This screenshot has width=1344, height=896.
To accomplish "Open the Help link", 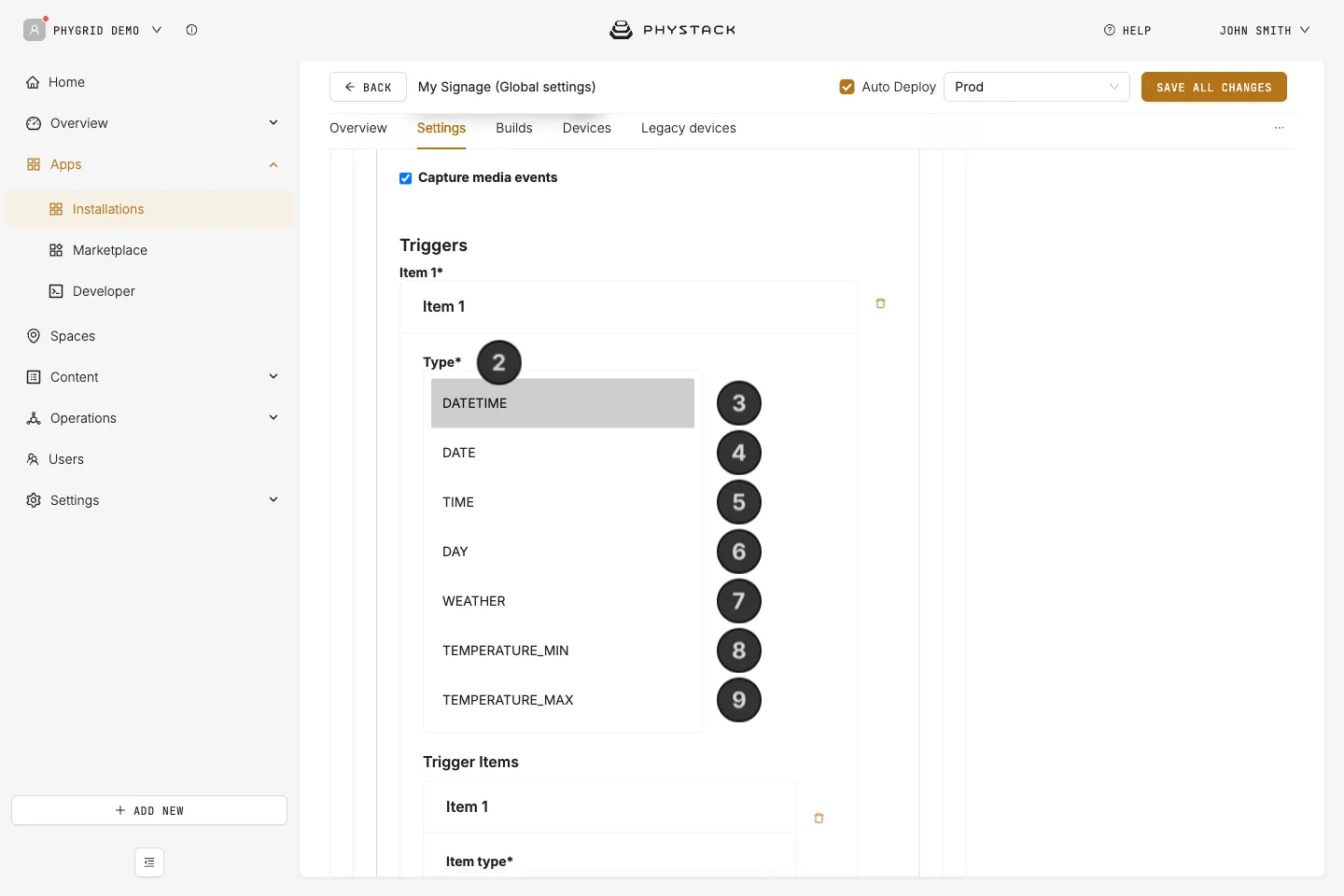I will point(1127,30).
